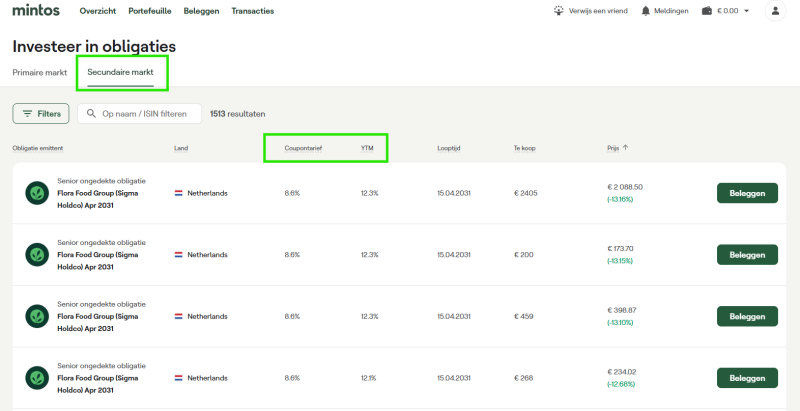Focus the Op naam / ISIN filteren field

(x=139, y=113)
